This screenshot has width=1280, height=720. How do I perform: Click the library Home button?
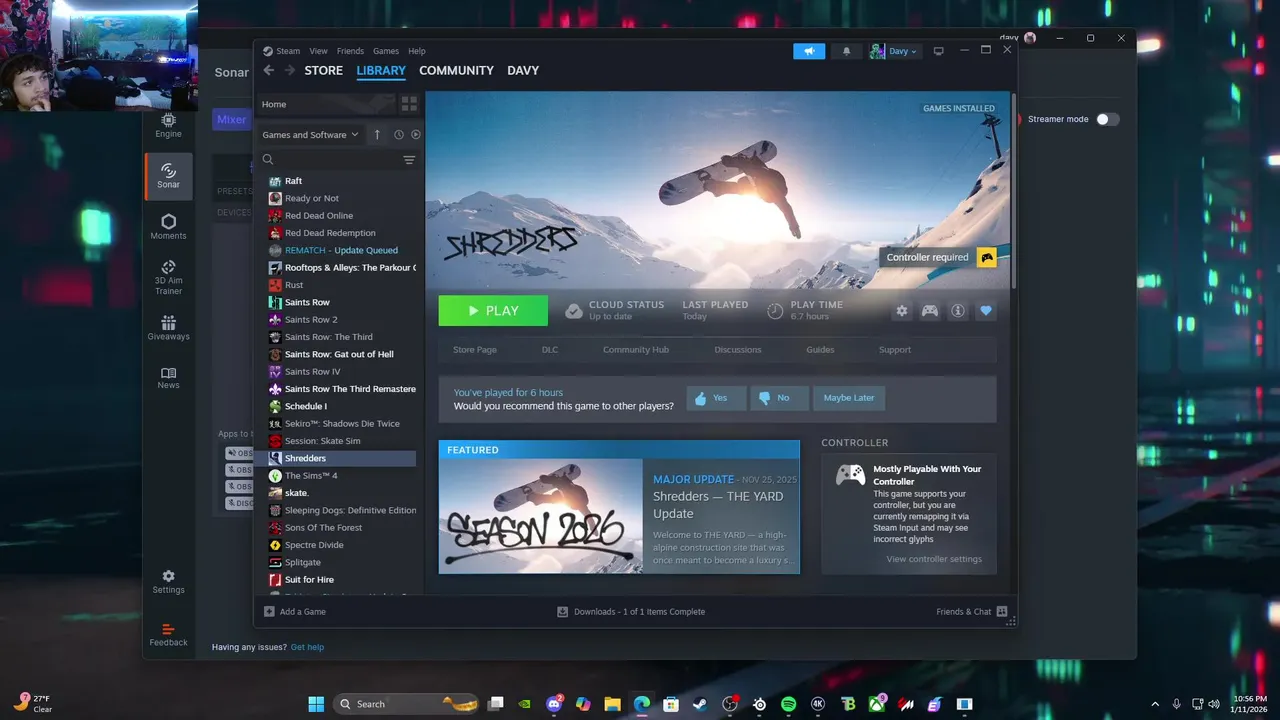click(x=325, y=104)
